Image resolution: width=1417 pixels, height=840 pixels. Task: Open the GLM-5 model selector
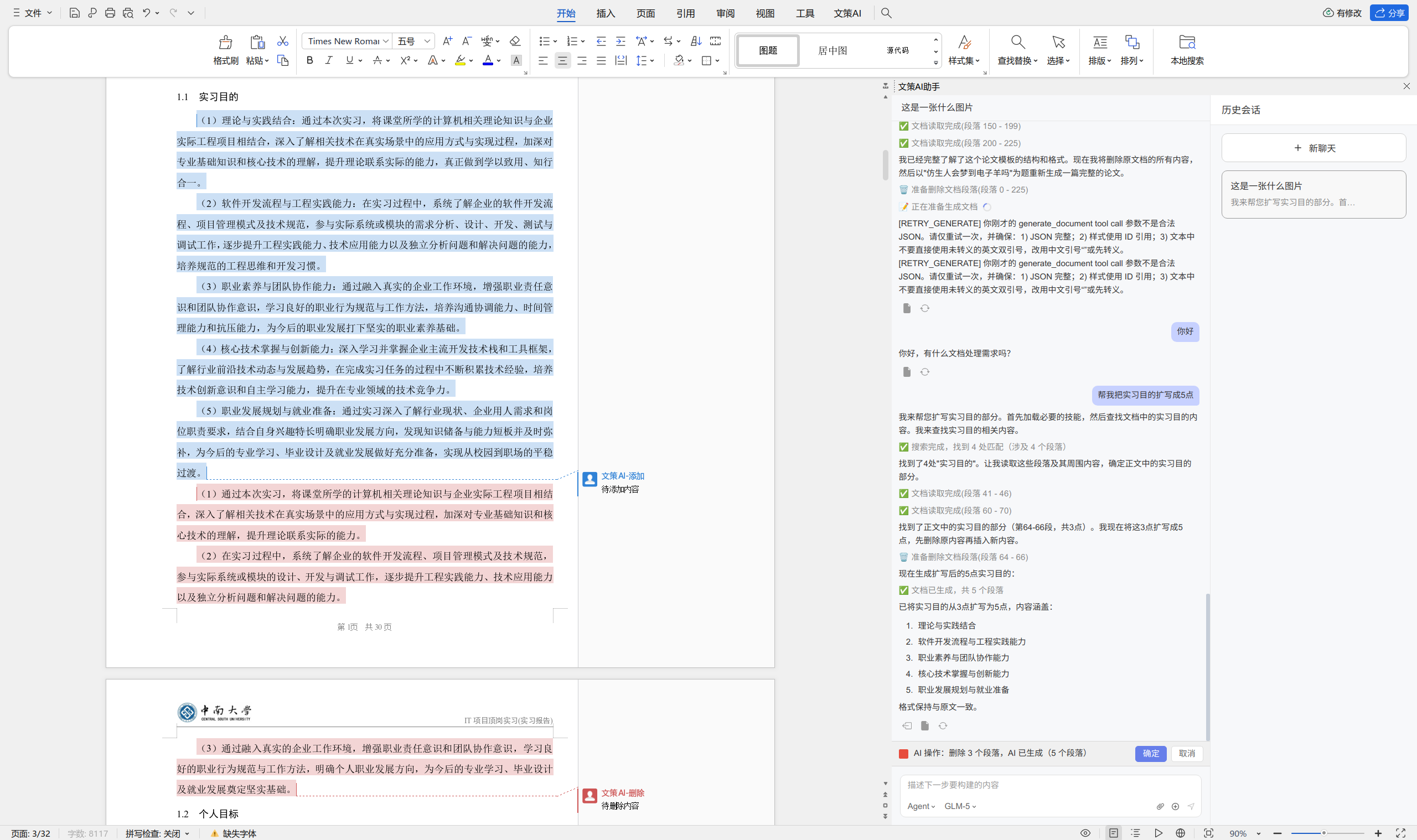(x=960, y=806)
